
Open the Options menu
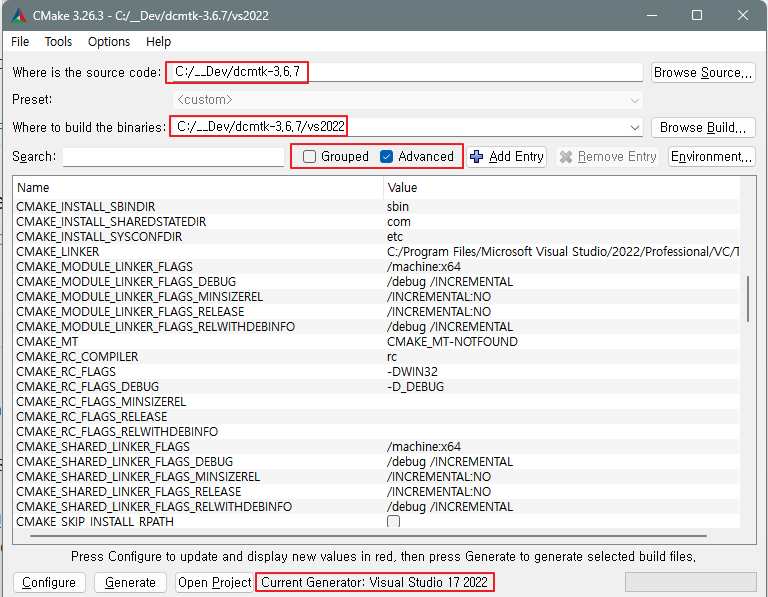[109, 42]
